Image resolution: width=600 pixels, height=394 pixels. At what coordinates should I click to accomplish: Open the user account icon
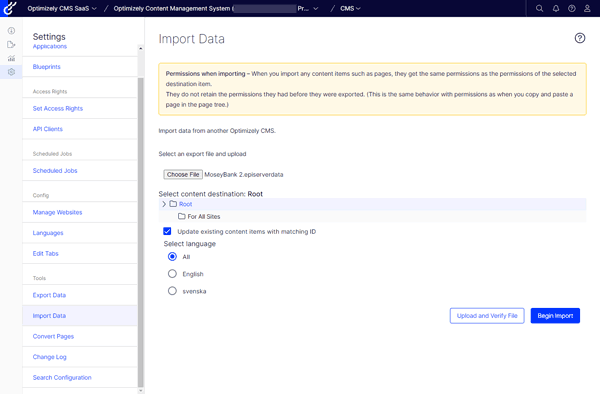pyautogui.click(x=587, y=8)
